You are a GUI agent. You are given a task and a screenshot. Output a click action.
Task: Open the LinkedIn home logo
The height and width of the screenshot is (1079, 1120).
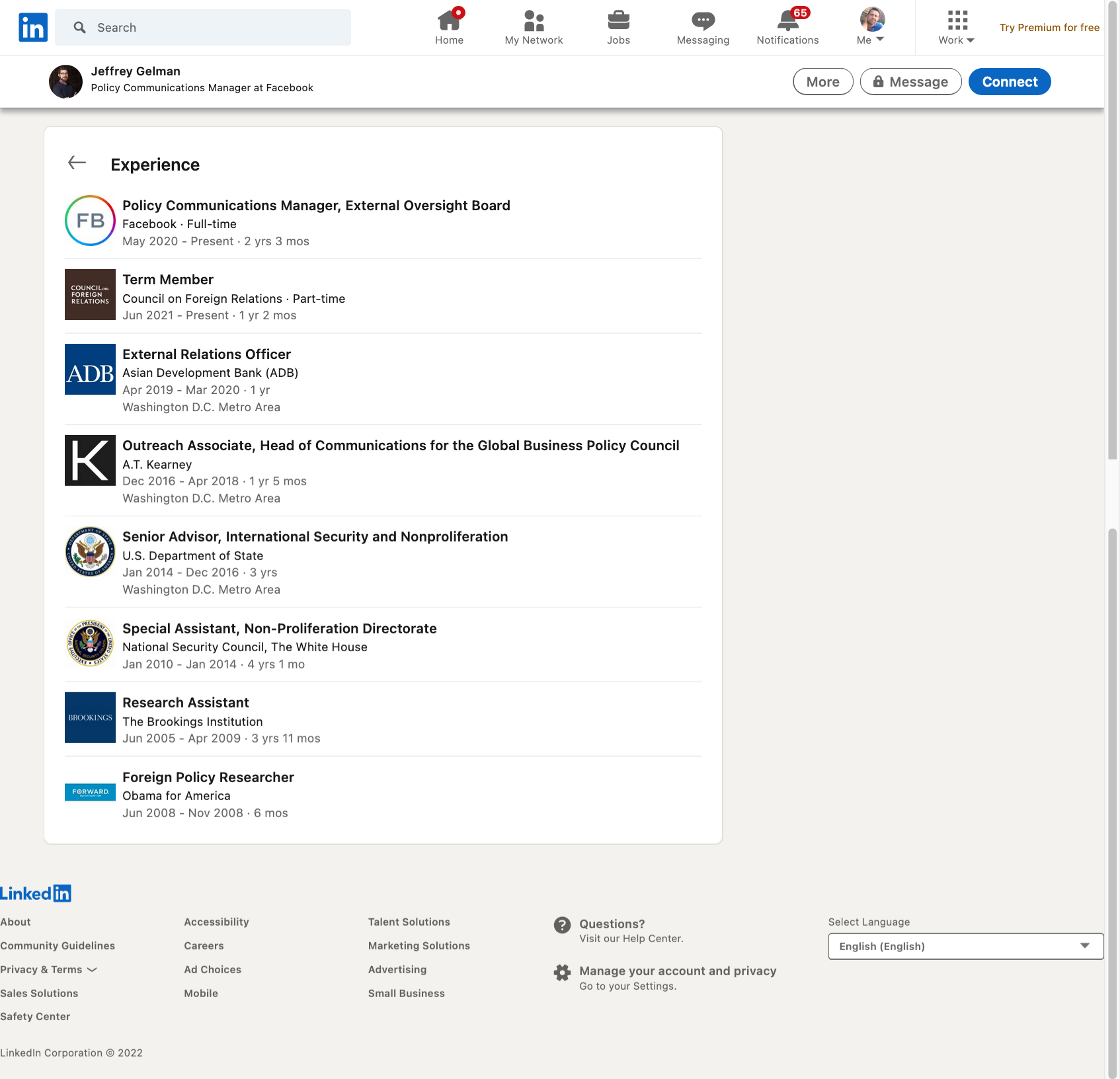[33, 27]
